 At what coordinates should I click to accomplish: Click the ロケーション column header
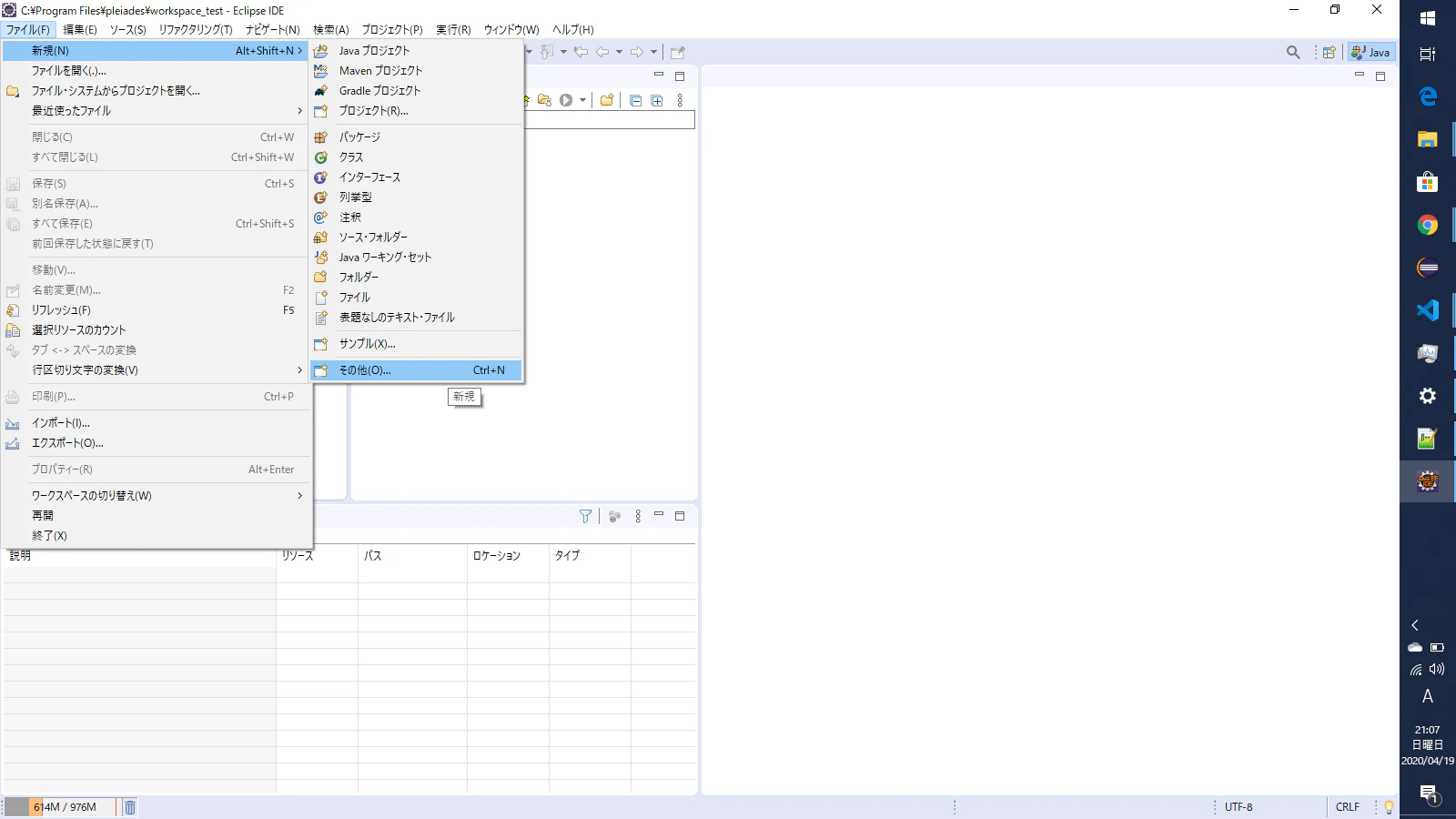click(x=508, y=556)
